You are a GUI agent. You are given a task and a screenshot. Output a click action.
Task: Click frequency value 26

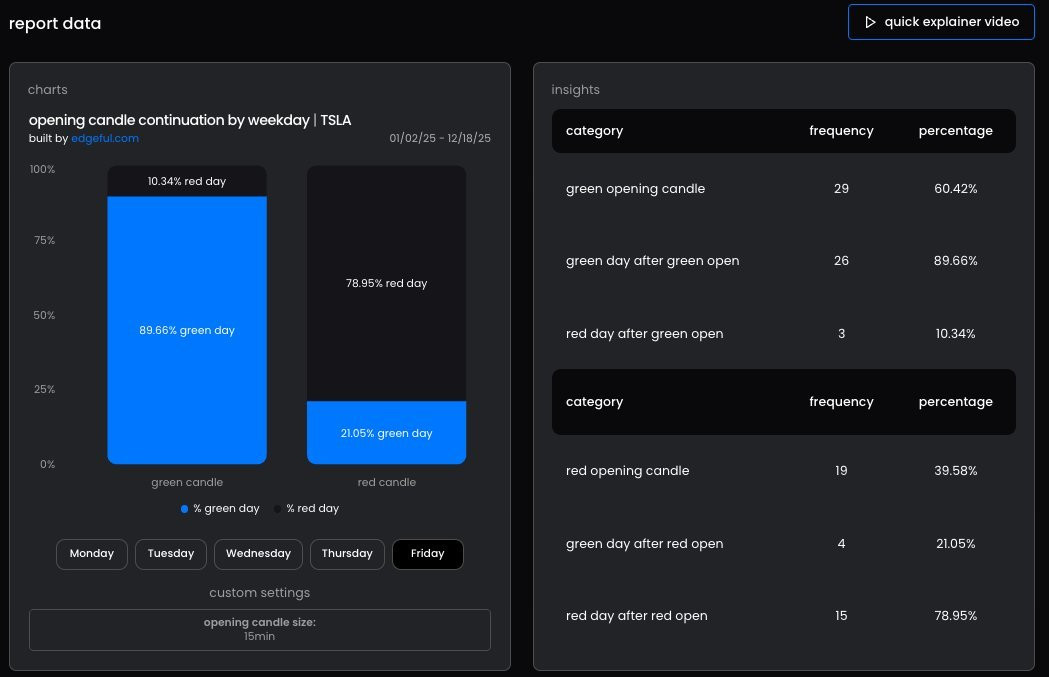841,261
